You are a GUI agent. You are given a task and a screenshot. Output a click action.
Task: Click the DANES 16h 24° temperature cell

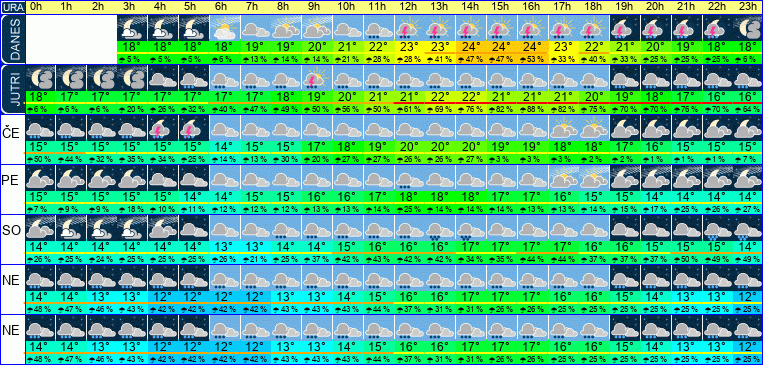tap(533, 48)
